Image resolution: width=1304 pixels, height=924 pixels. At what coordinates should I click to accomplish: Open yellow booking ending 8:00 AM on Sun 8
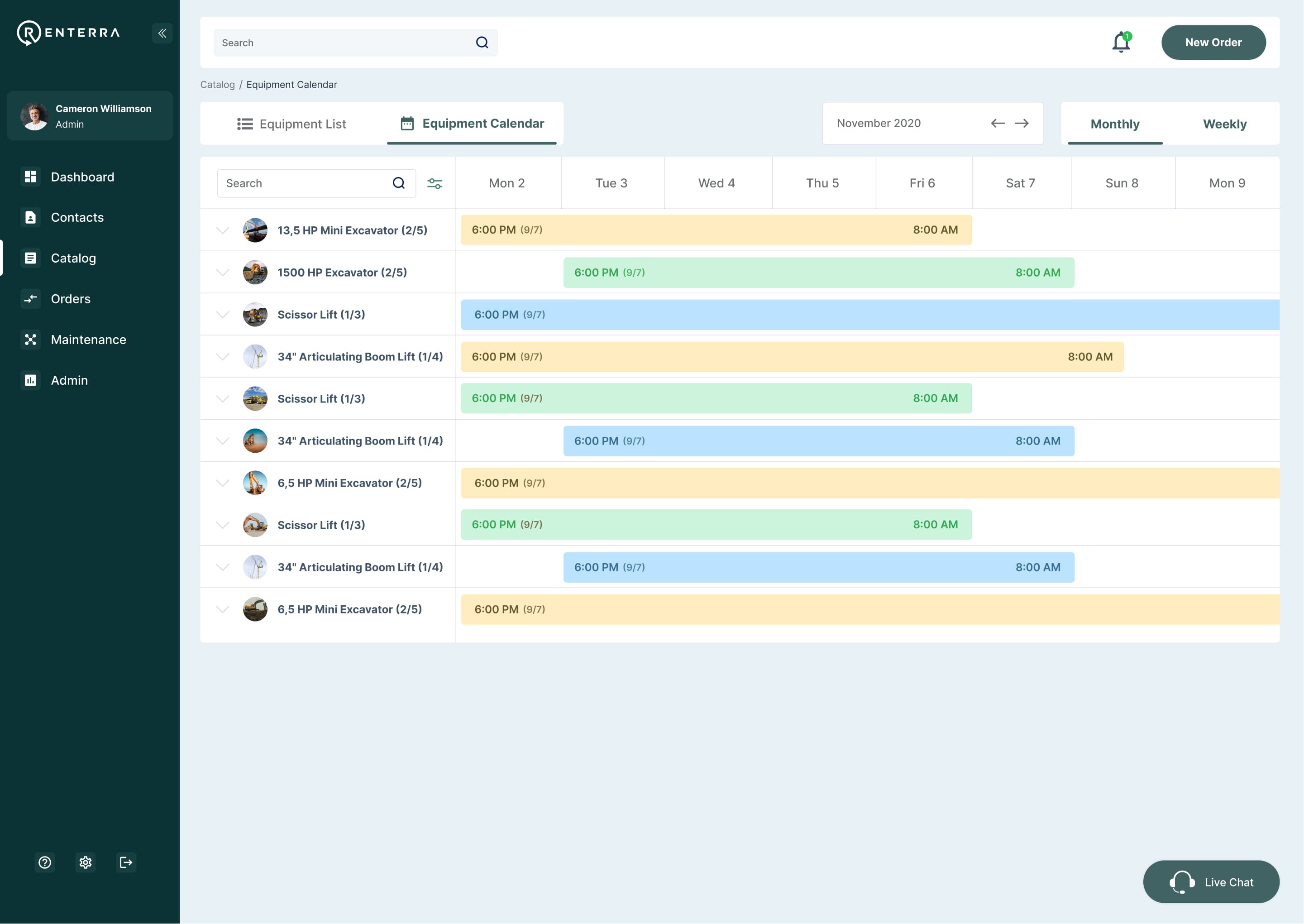[792, 357]
